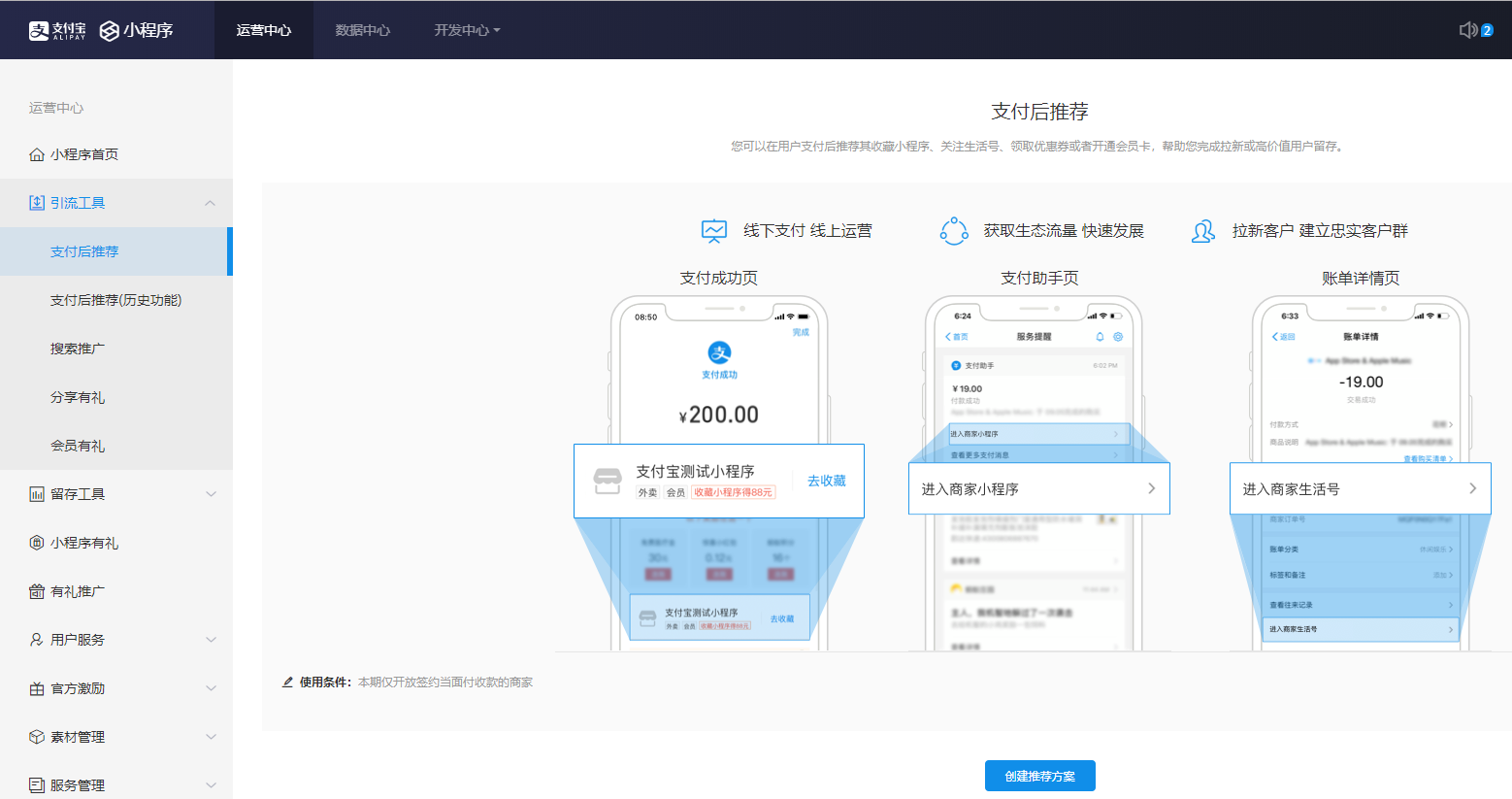Click the 支付助手页 phone mockup image

[1039, 473]
